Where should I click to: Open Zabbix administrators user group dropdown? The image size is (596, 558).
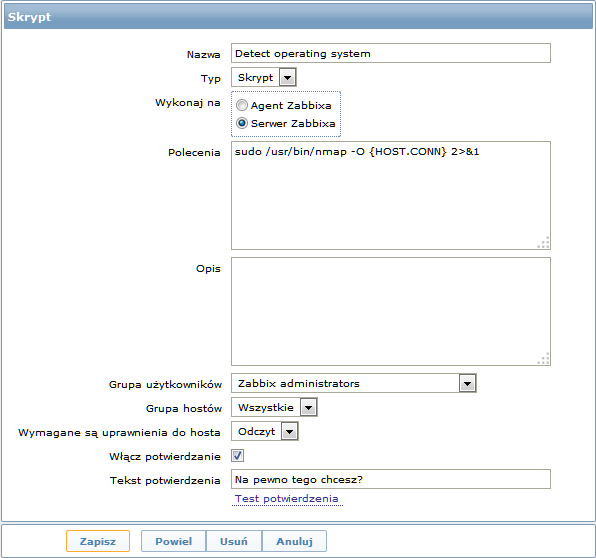coord(353,383)
